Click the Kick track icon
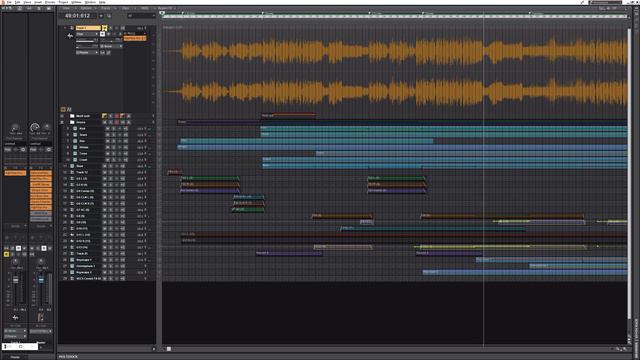Image resolution: width=640 pixels, height=360 pixels. point(75,129)
